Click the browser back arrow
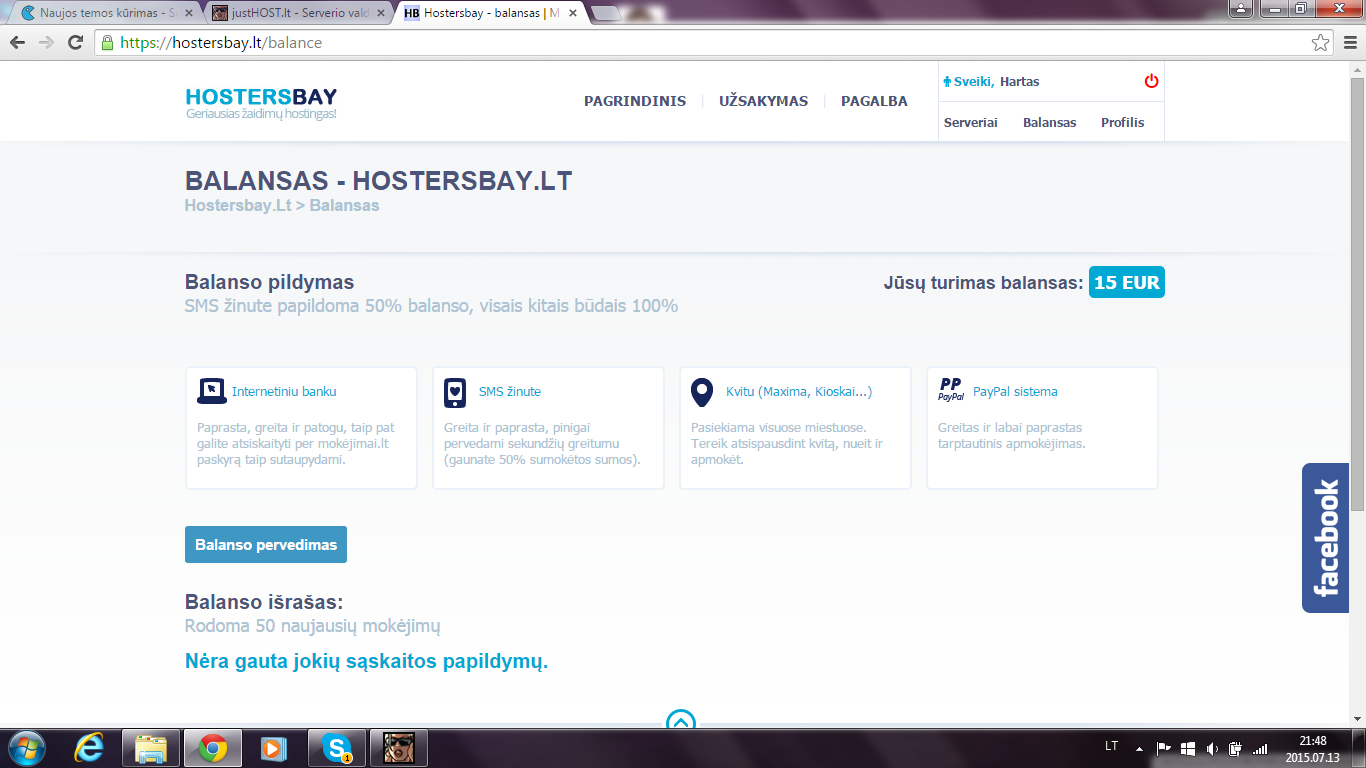The image size is (1366, 768). 17,43
